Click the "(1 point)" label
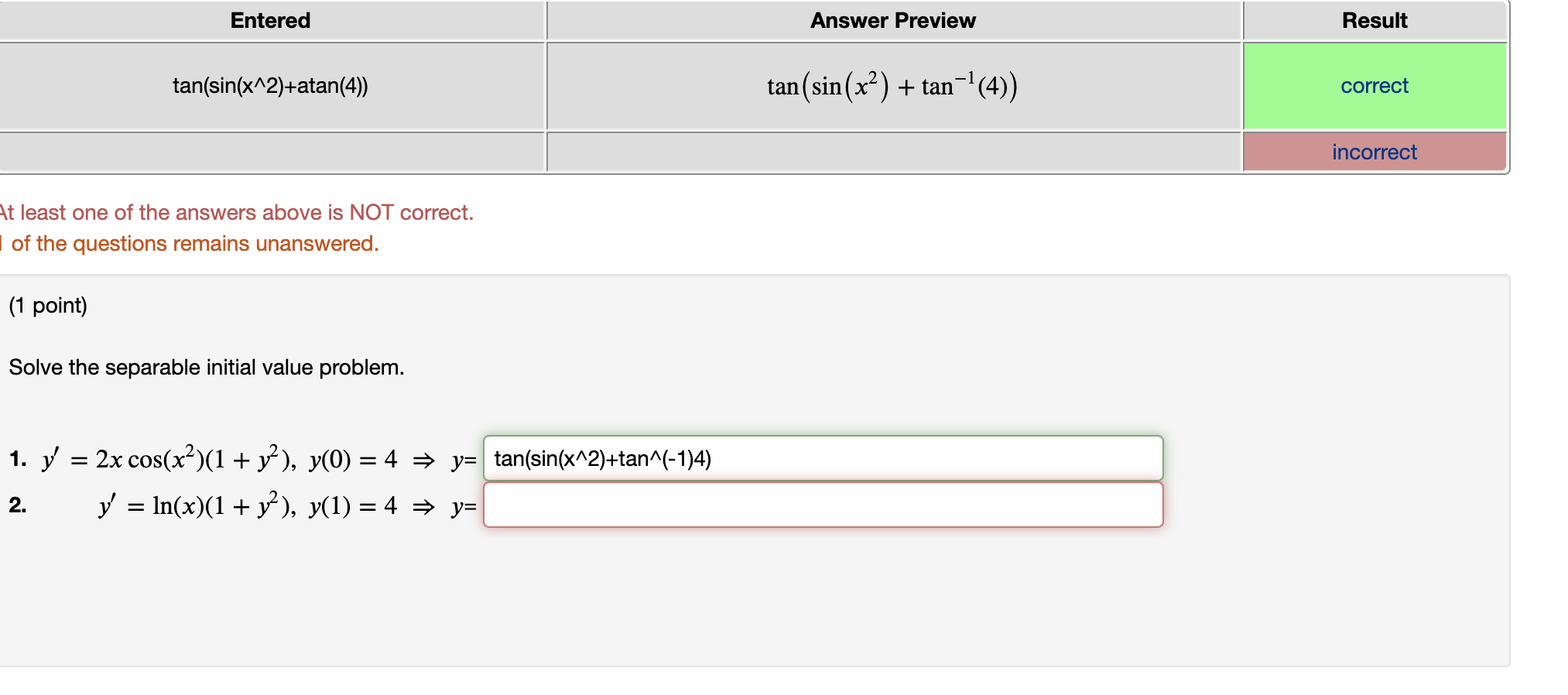This screenshot has width=1568, height=695. (47, 306)
